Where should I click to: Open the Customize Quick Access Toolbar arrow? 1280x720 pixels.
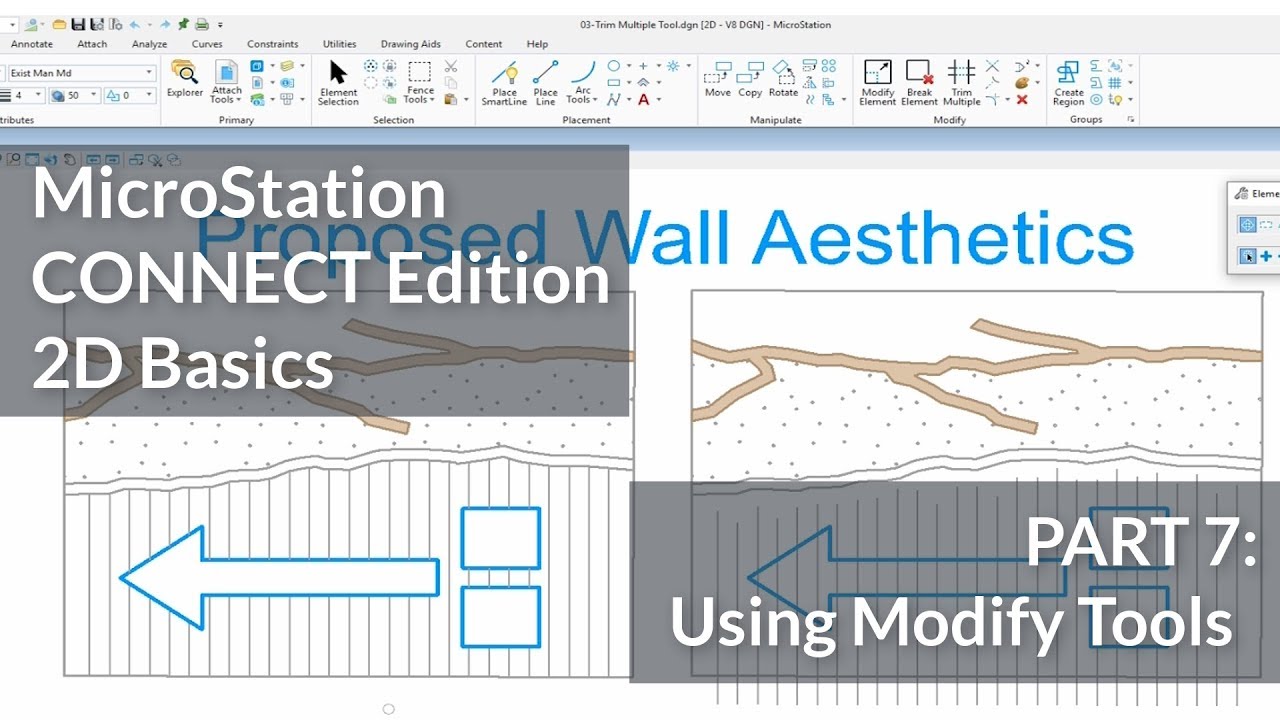click(220, 24)
